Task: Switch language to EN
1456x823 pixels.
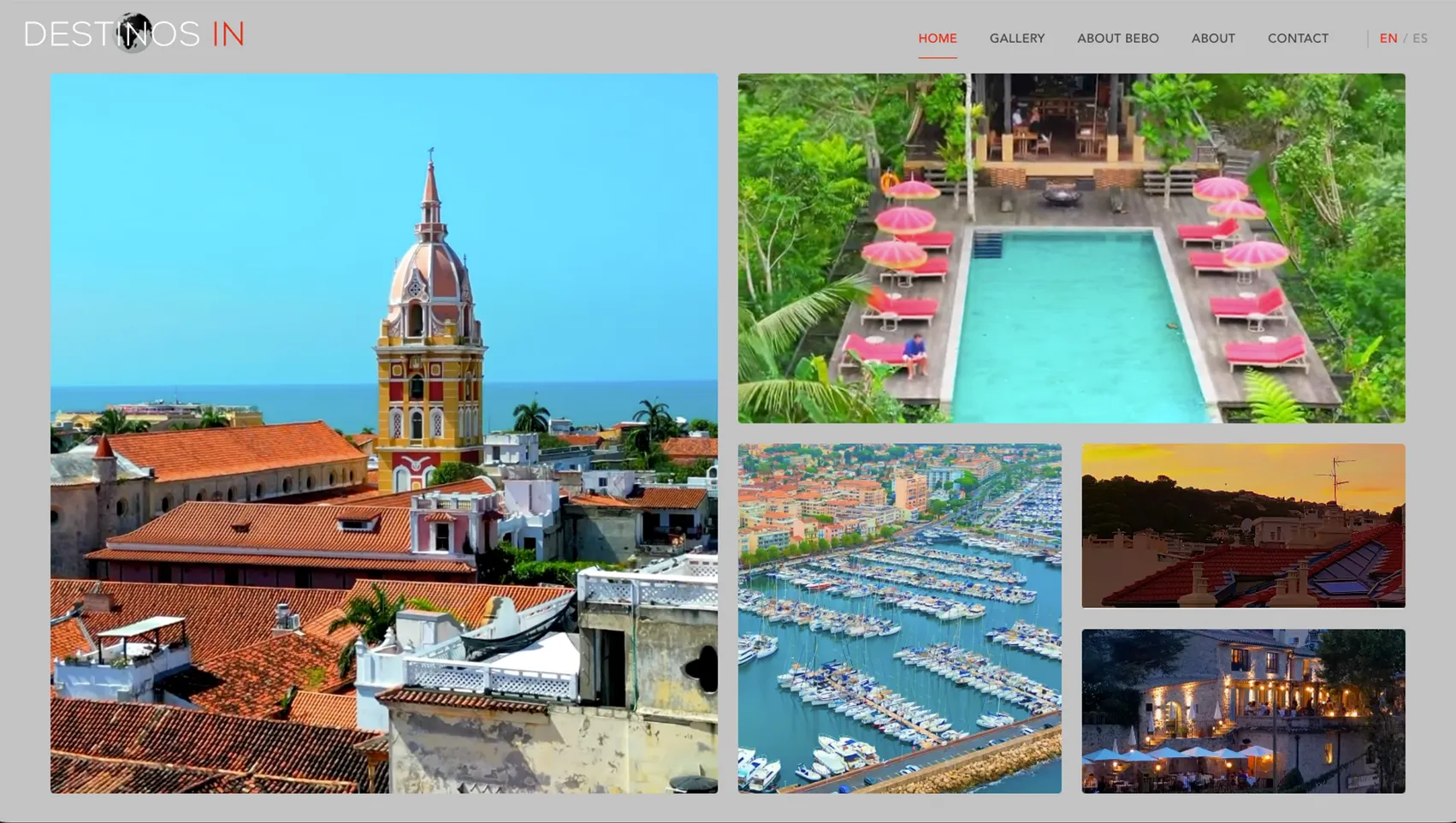Action: point(1388,38)
